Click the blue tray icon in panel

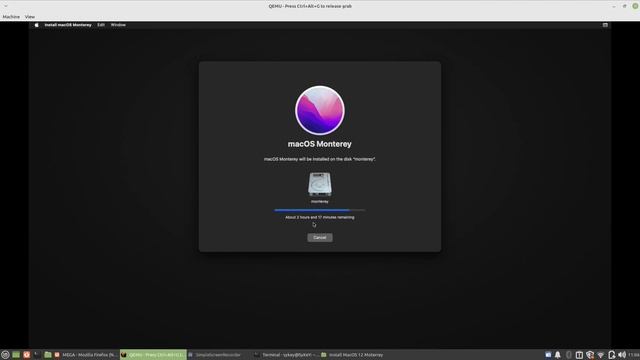[x=548, y=355]
